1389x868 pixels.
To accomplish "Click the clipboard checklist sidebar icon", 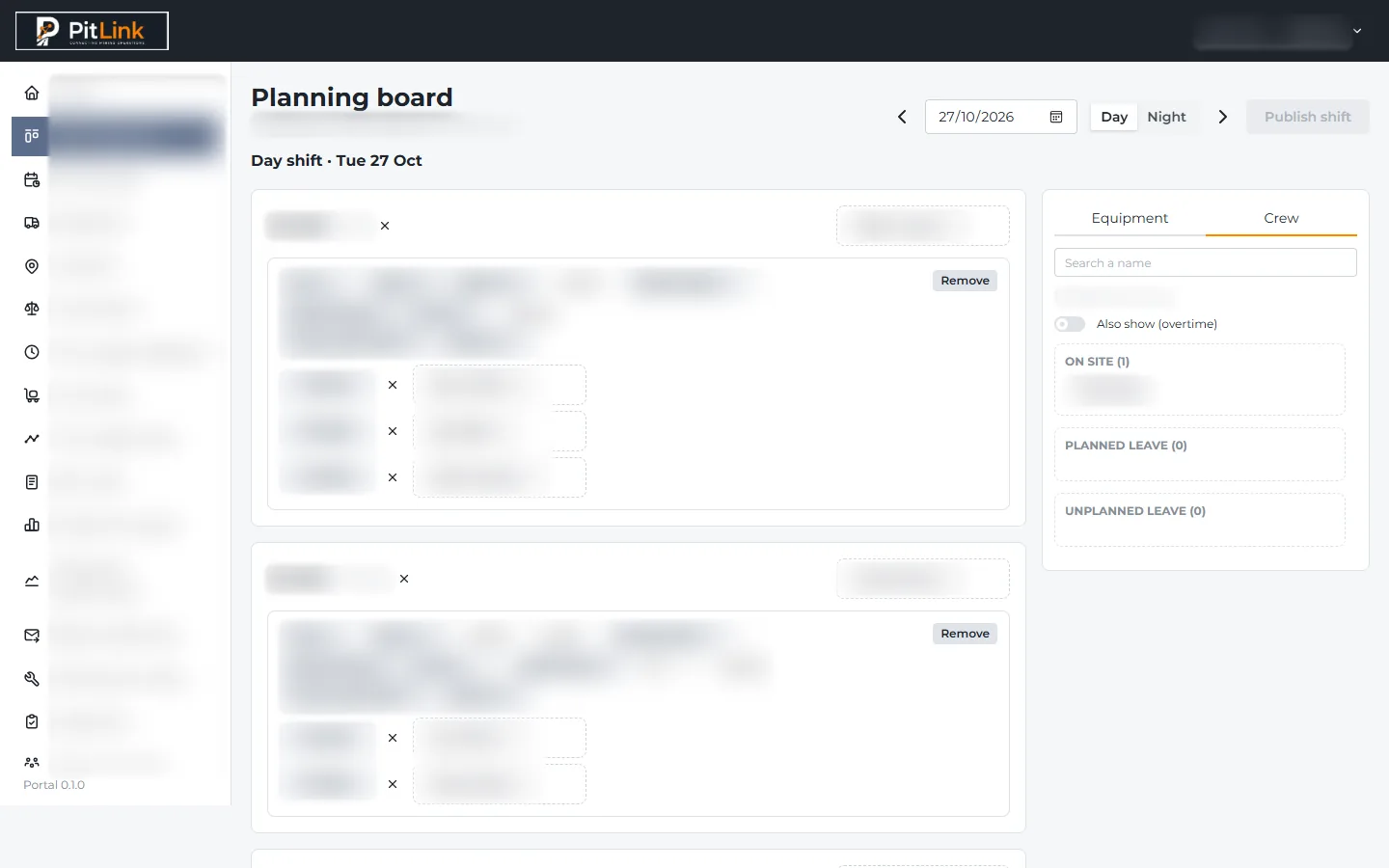I will (x=32, y=721).
